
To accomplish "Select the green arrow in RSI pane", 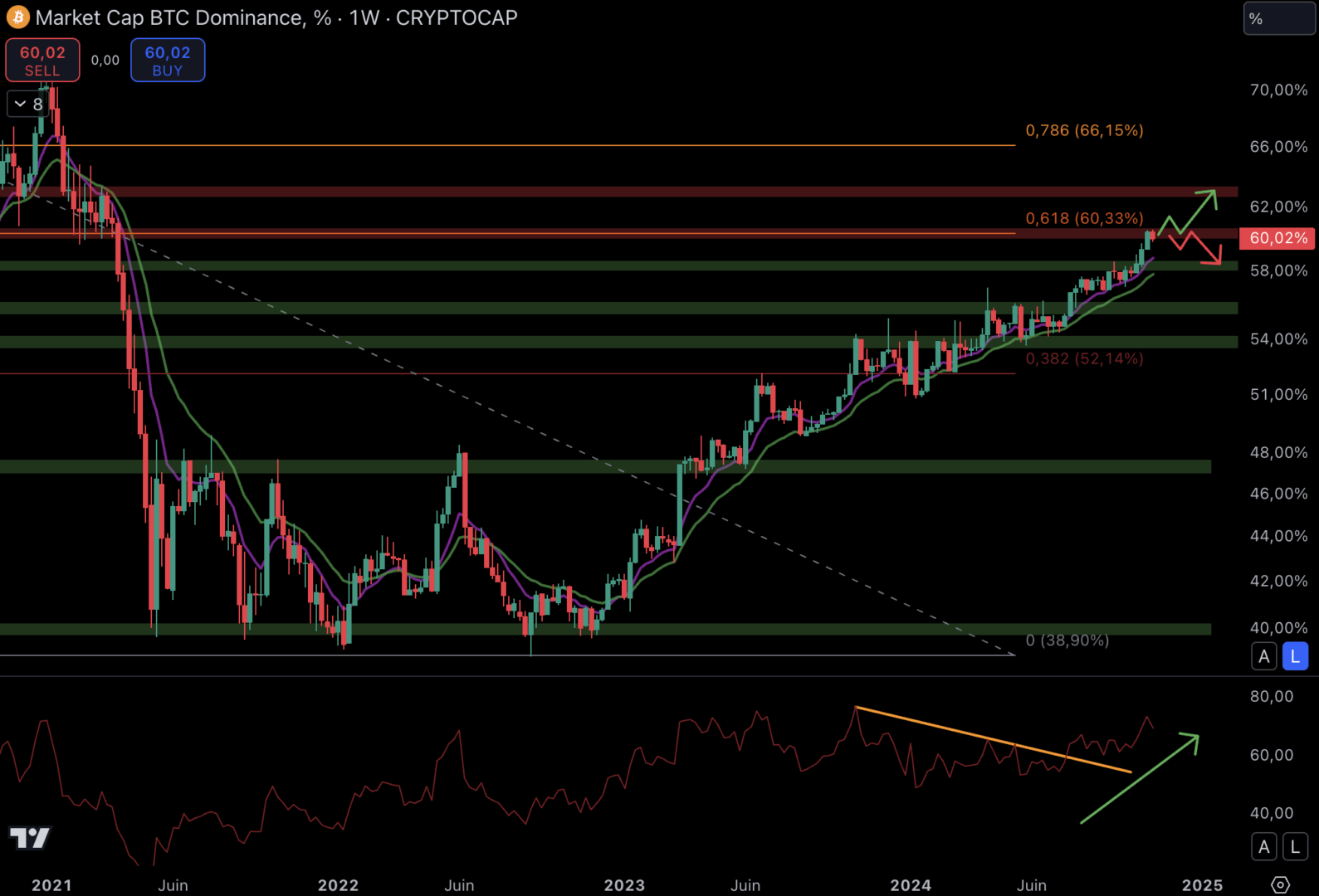I will point(1140,779).
